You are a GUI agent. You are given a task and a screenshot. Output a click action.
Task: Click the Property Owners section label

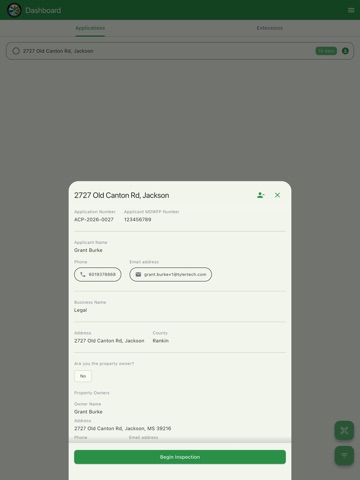[92, 393]
